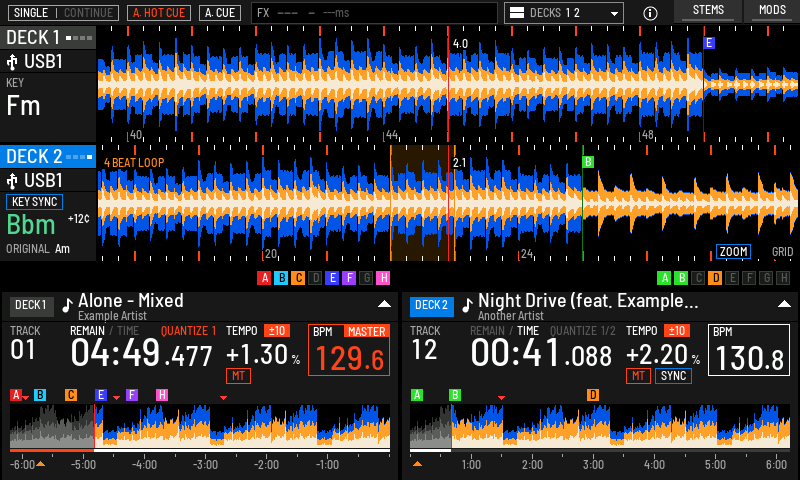Viewport: 800px width, 480px height.
Task: Click the DECK2 label in info panel
Action: pos(432,306)
